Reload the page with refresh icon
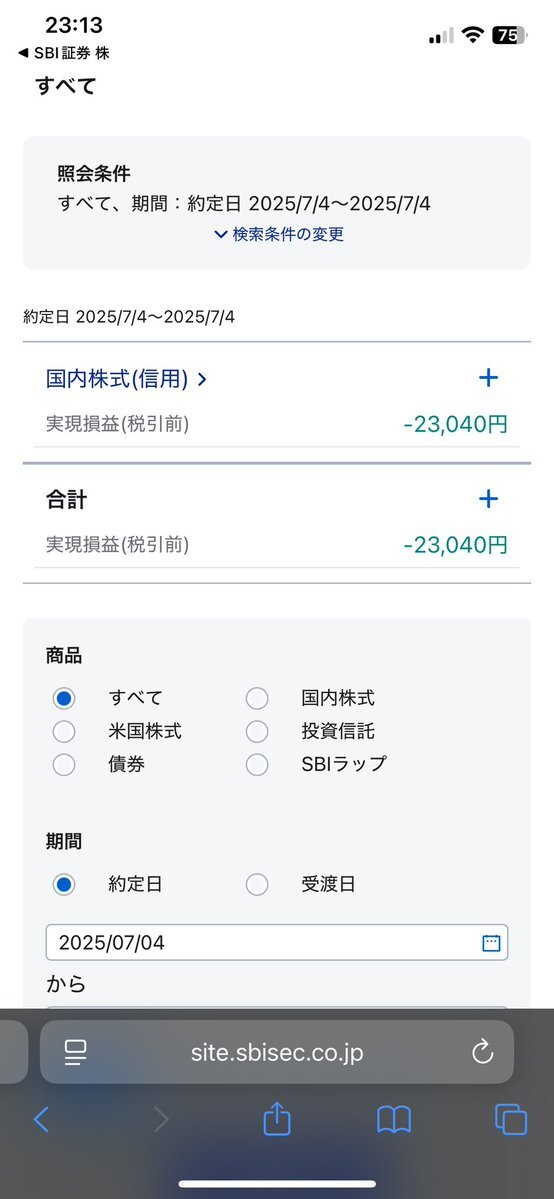This screenshot has height=1199, width=554. [x=483, y=1053]
